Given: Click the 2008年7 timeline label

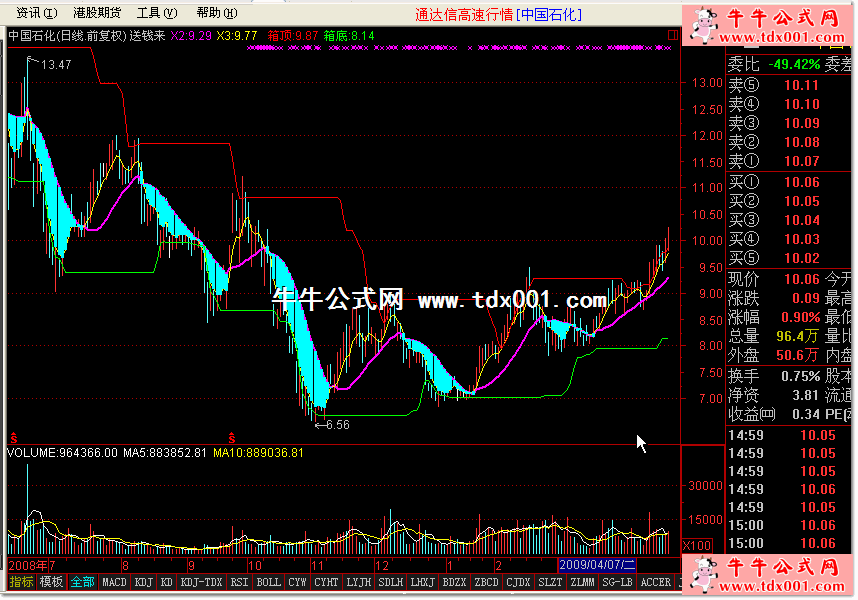Looking at the screenshot, I should pos(32,566).
